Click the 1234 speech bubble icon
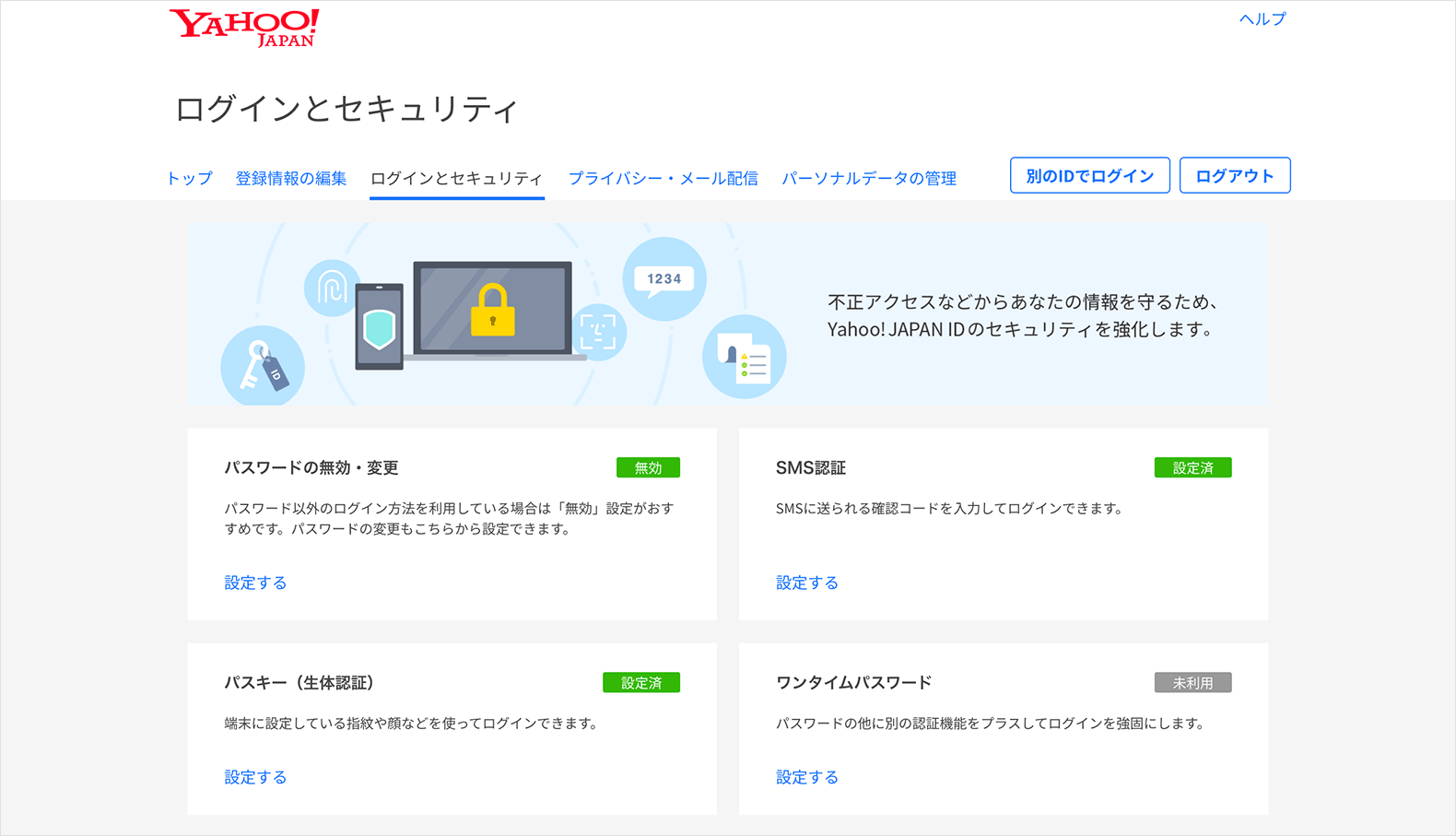Screen dimensions: 1456x836 coord(664,279)
